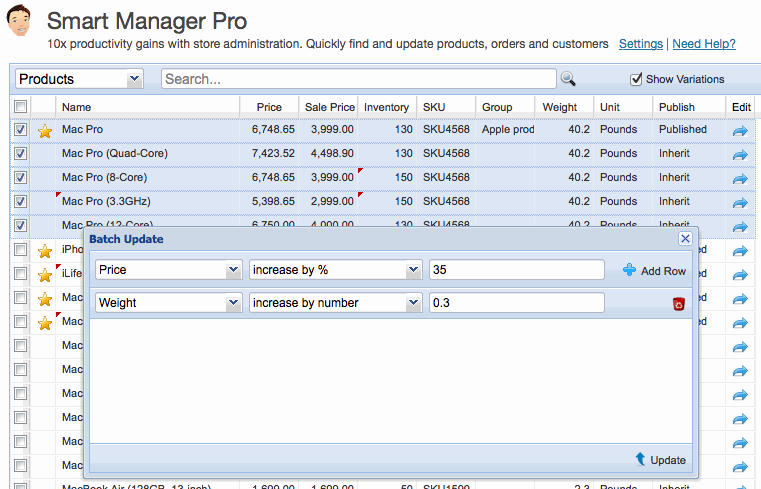The image size is (761, 489).
Task: Click the Update button in Batch Update
Action: 661,459
